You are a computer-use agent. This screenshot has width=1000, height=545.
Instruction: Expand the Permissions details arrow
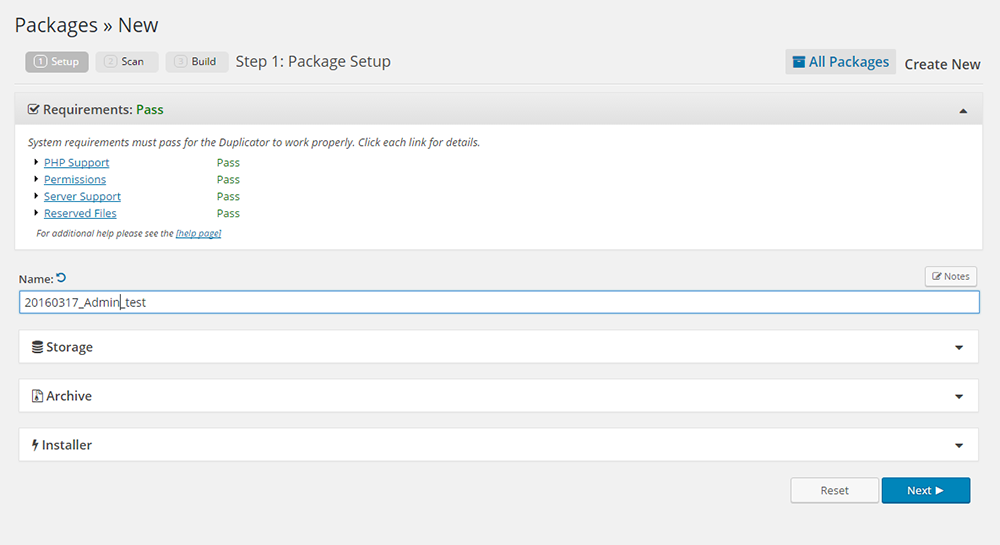point(36,179)
